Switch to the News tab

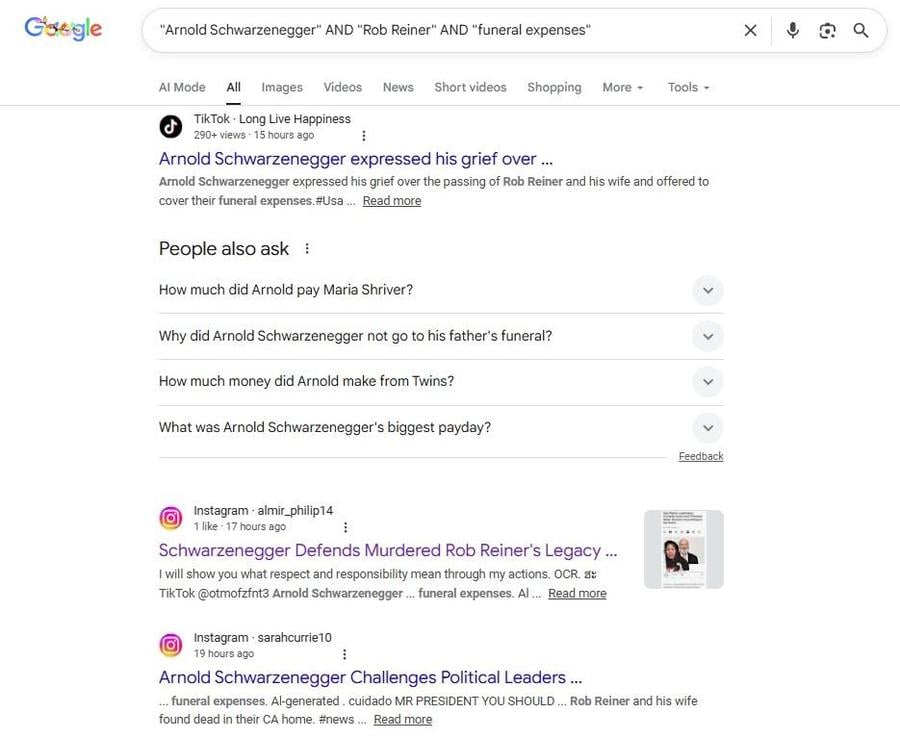[398, 86]
